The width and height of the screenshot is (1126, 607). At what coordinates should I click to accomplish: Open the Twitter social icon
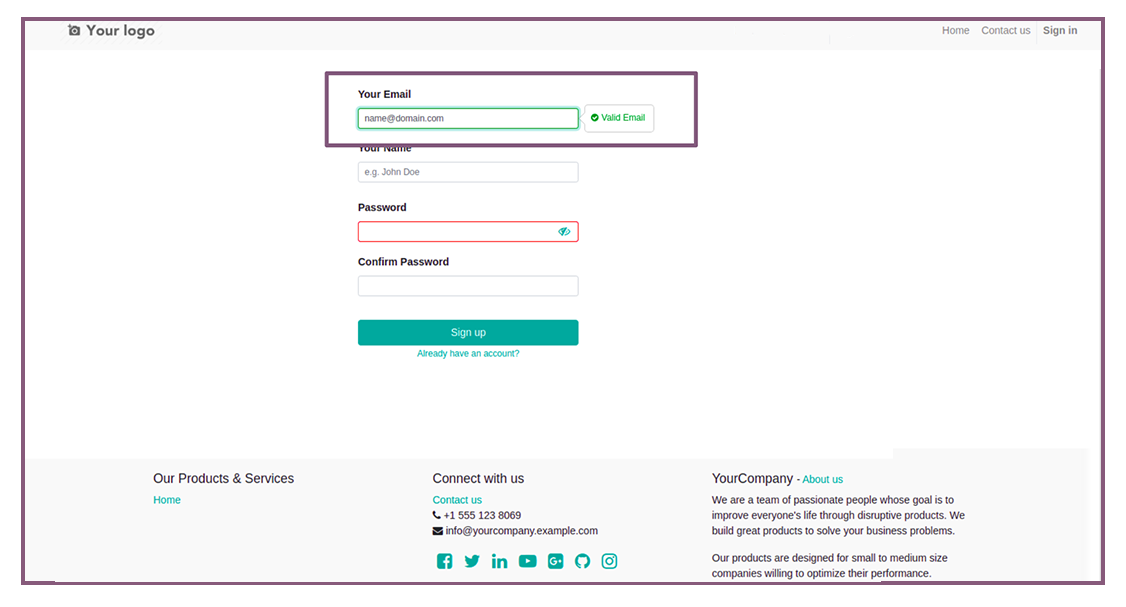(x=472, y=561)
